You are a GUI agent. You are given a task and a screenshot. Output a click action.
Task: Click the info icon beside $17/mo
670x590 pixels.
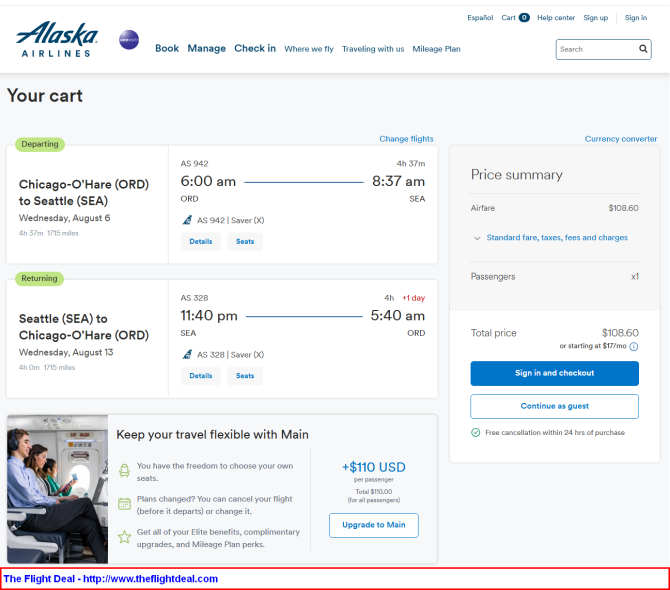click(634, 346)
